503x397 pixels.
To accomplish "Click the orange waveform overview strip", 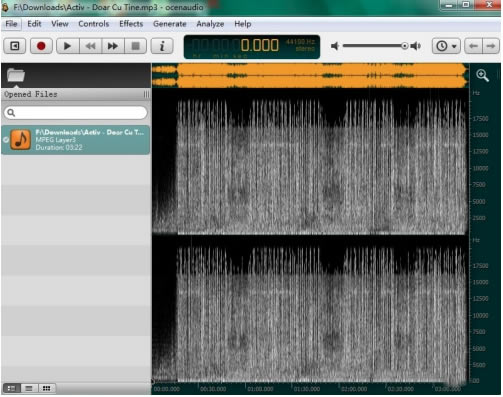I will point(310,75).
